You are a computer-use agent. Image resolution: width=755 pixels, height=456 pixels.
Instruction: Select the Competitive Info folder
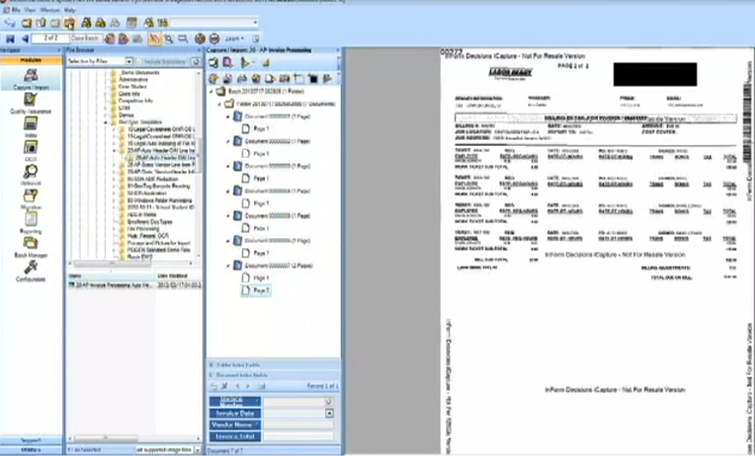coord(135,101)
